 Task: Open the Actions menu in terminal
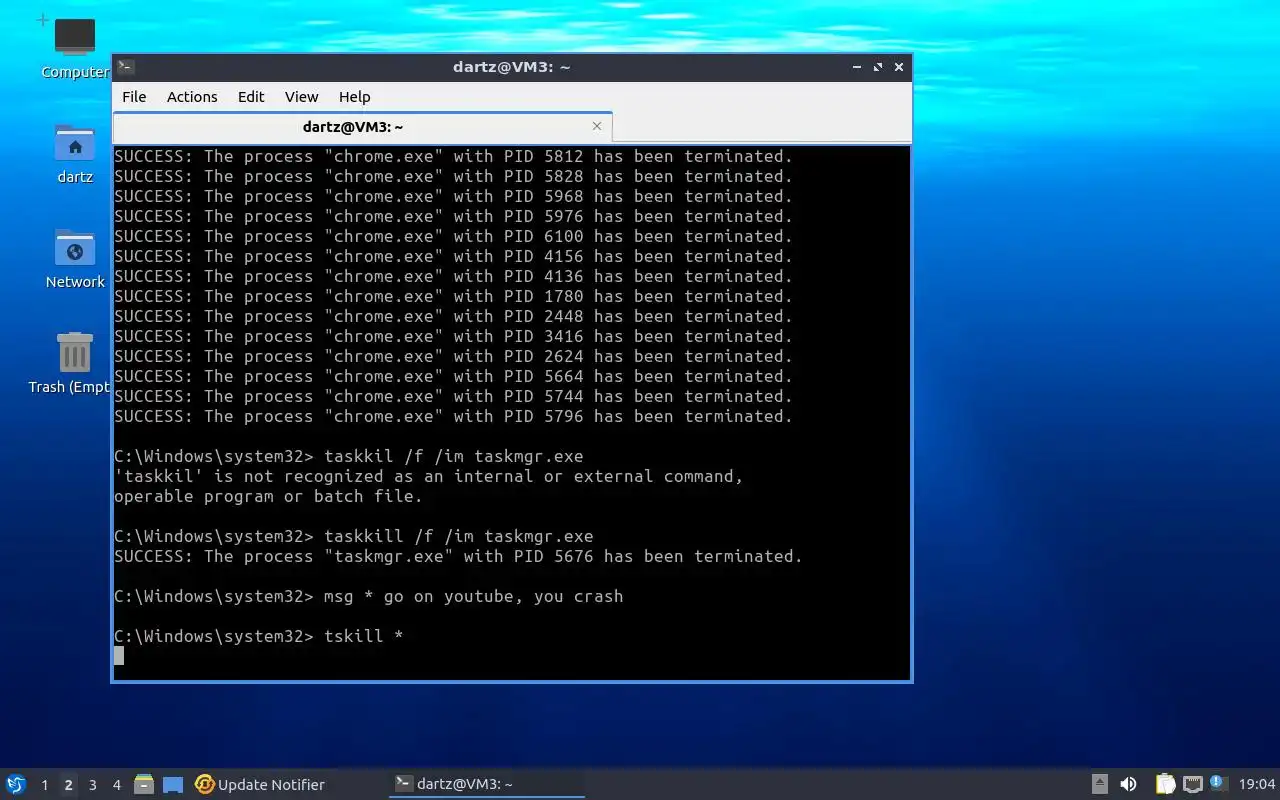(x=192, y=97)
